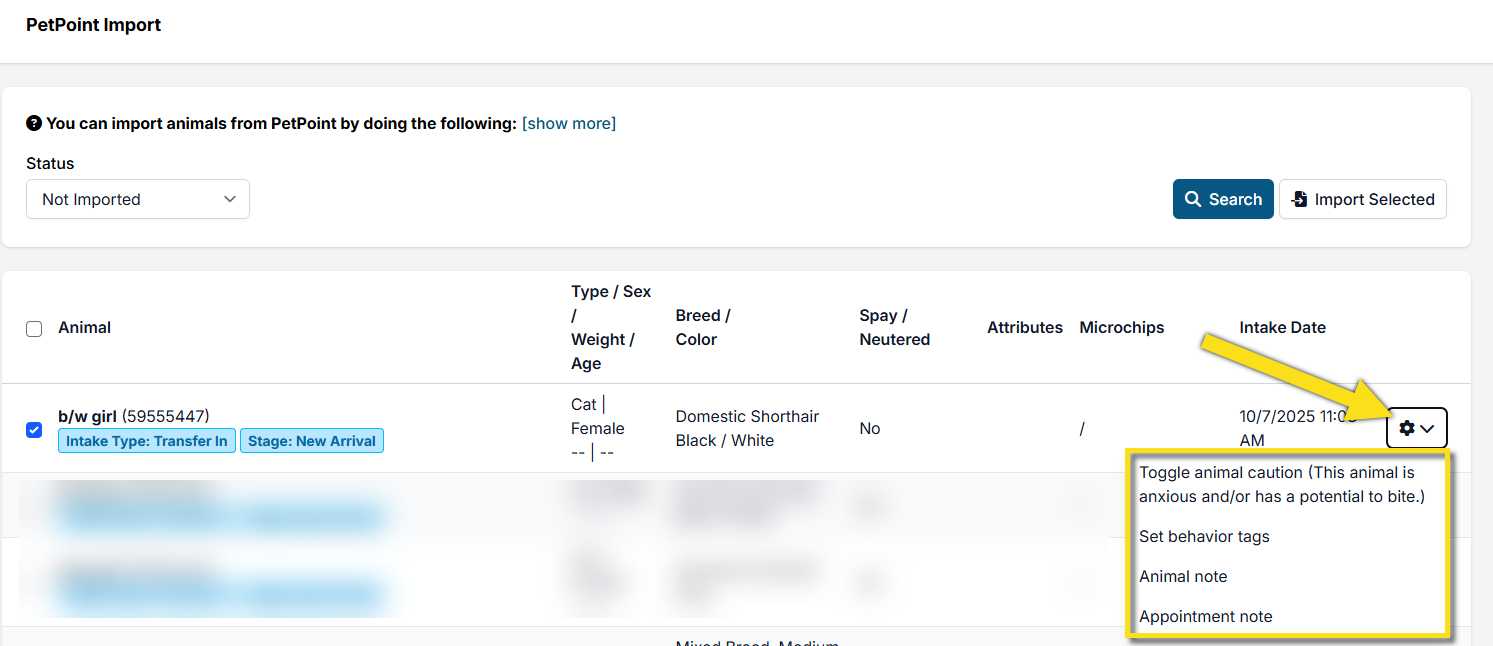Click the b/w girl animal name
This screenshot has height=646, width=1493.
click(88, 416)
